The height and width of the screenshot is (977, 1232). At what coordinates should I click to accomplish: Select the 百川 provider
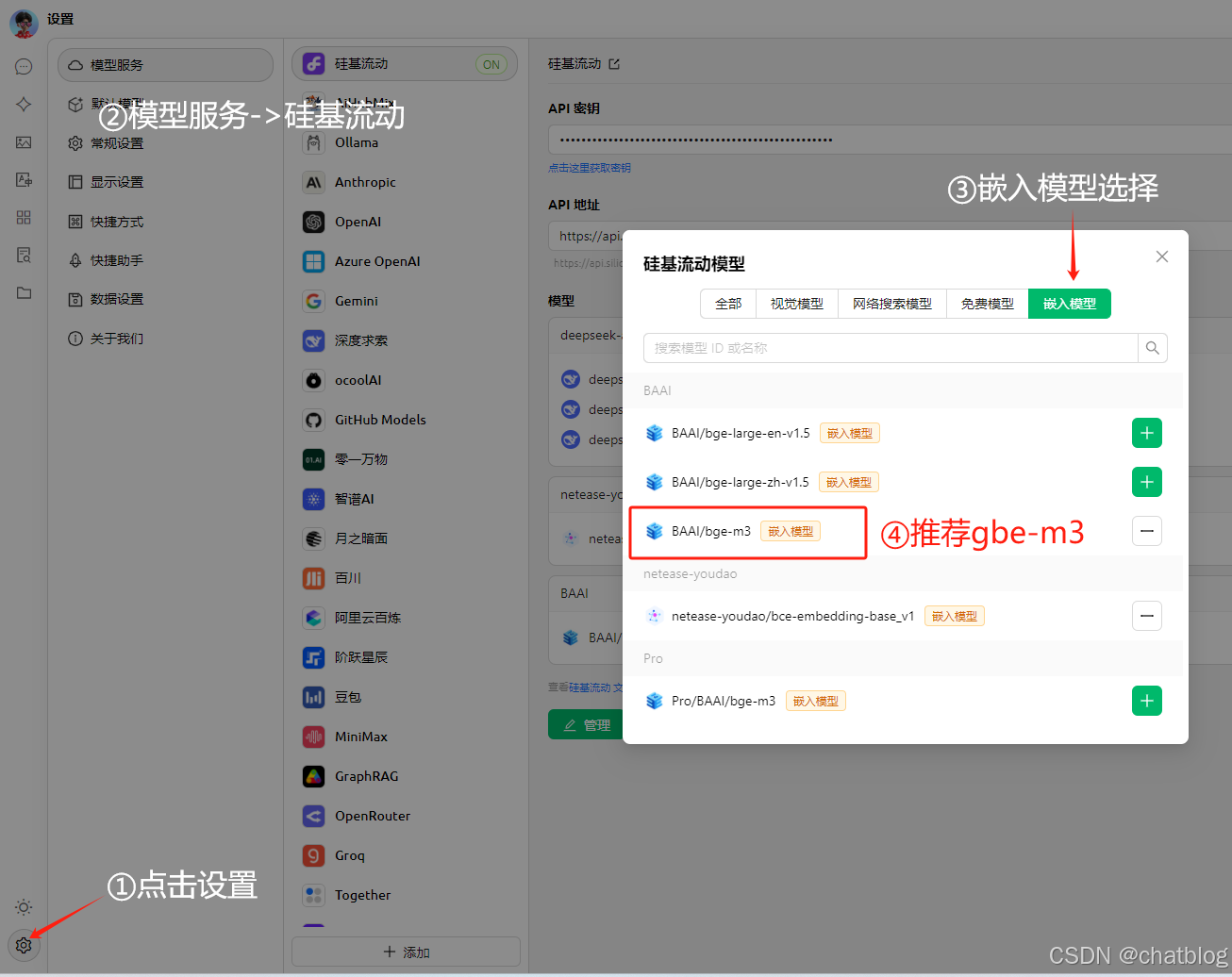(405, 578)
